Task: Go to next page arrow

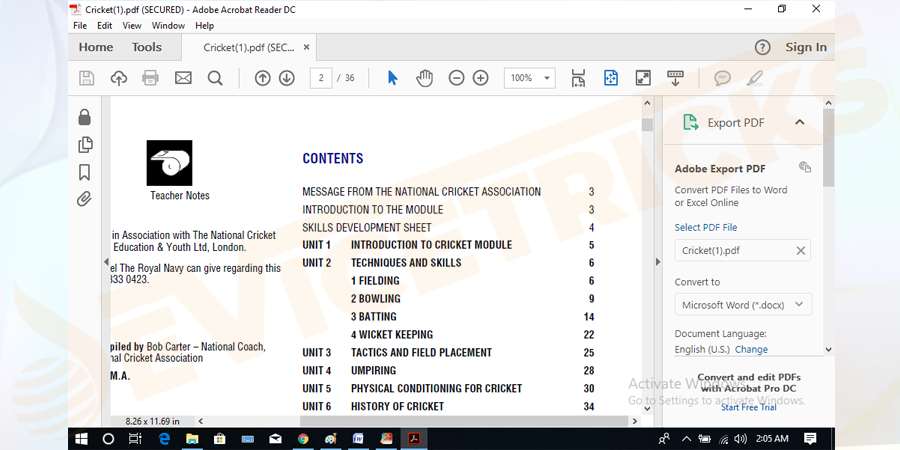Action: [x=287, y=78]
